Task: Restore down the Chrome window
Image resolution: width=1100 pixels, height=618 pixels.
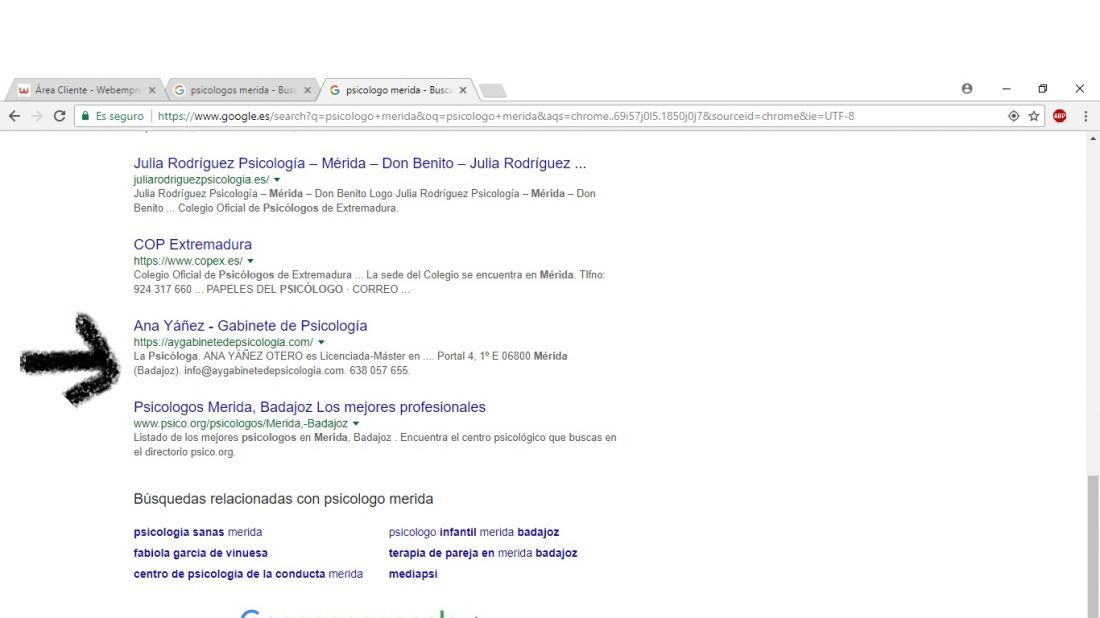Action: click(1042, 89)
